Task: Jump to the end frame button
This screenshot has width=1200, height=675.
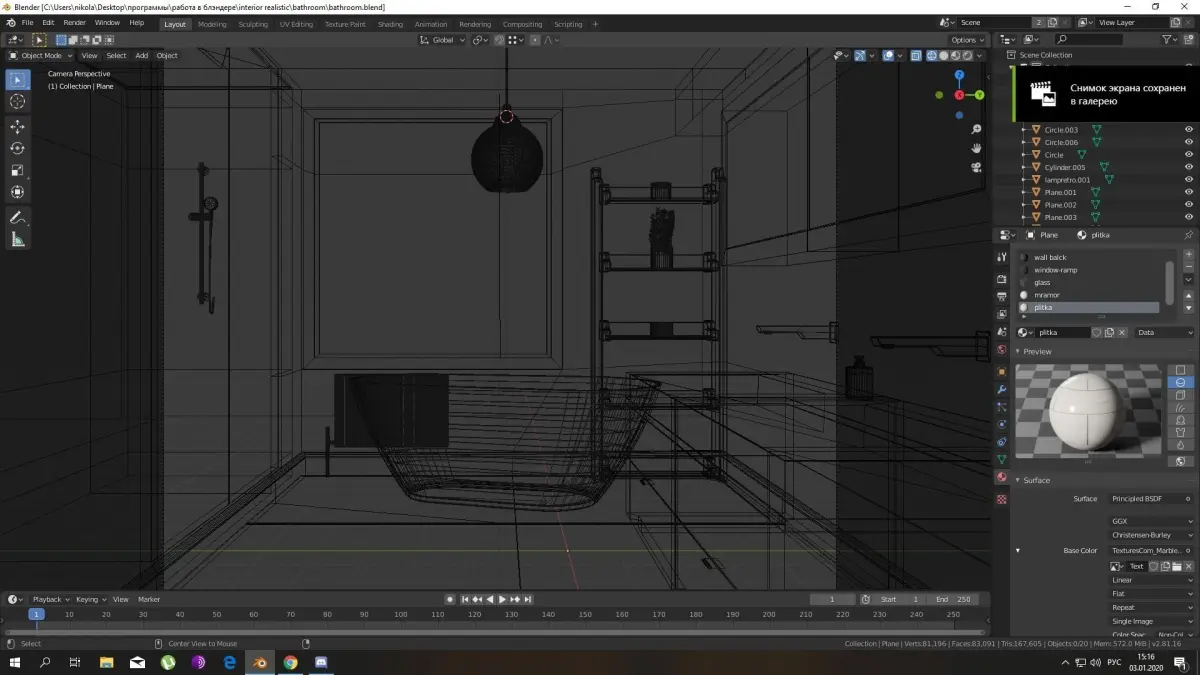Action: point(528,599)
